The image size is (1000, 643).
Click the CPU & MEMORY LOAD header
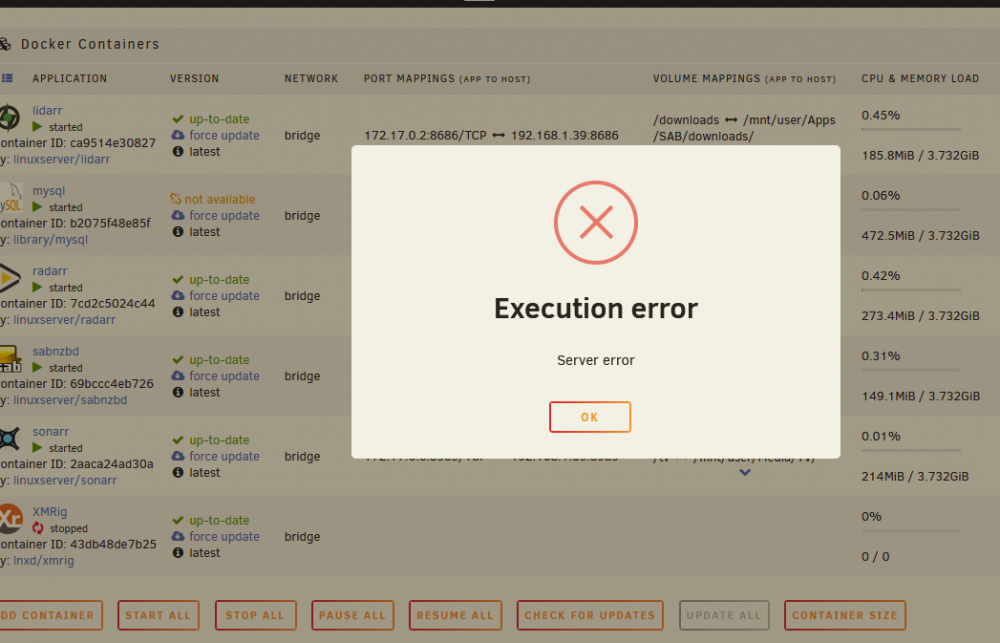920,78
